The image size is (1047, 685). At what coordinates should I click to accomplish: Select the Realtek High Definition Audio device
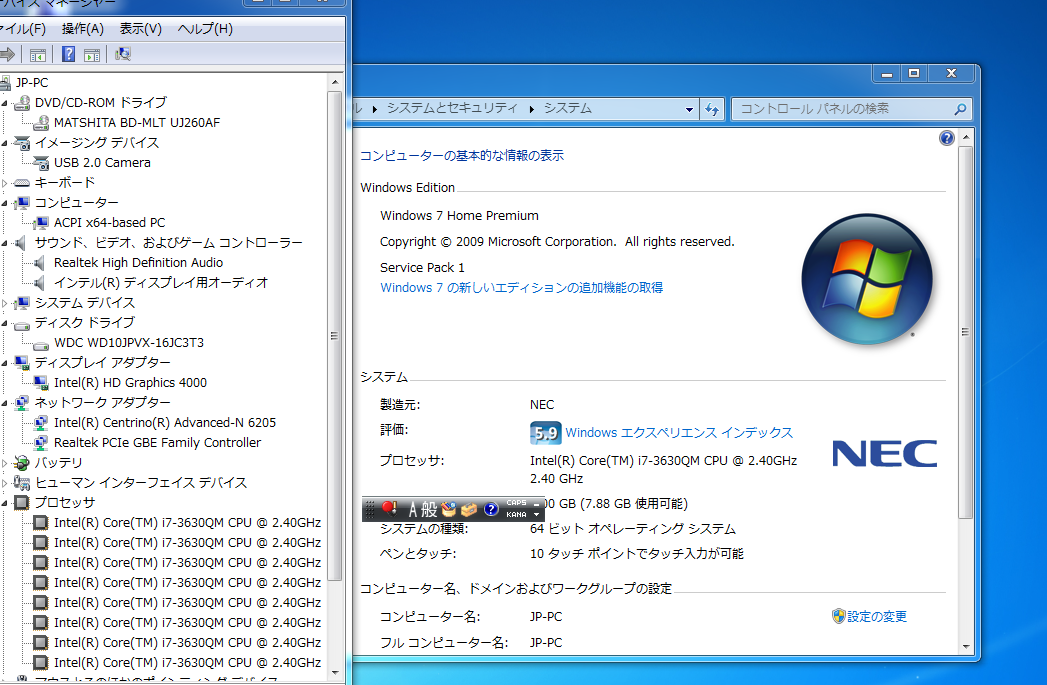click(138, 262)
